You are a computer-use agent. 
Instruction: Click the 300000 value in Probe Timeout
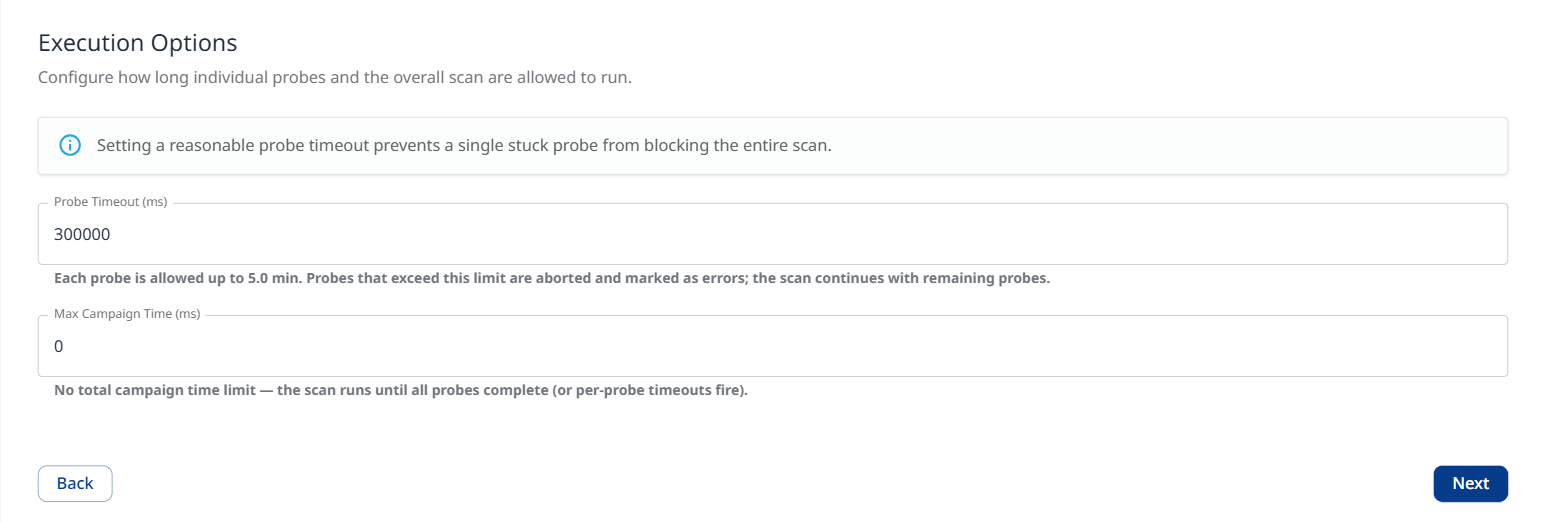[82, 235]
